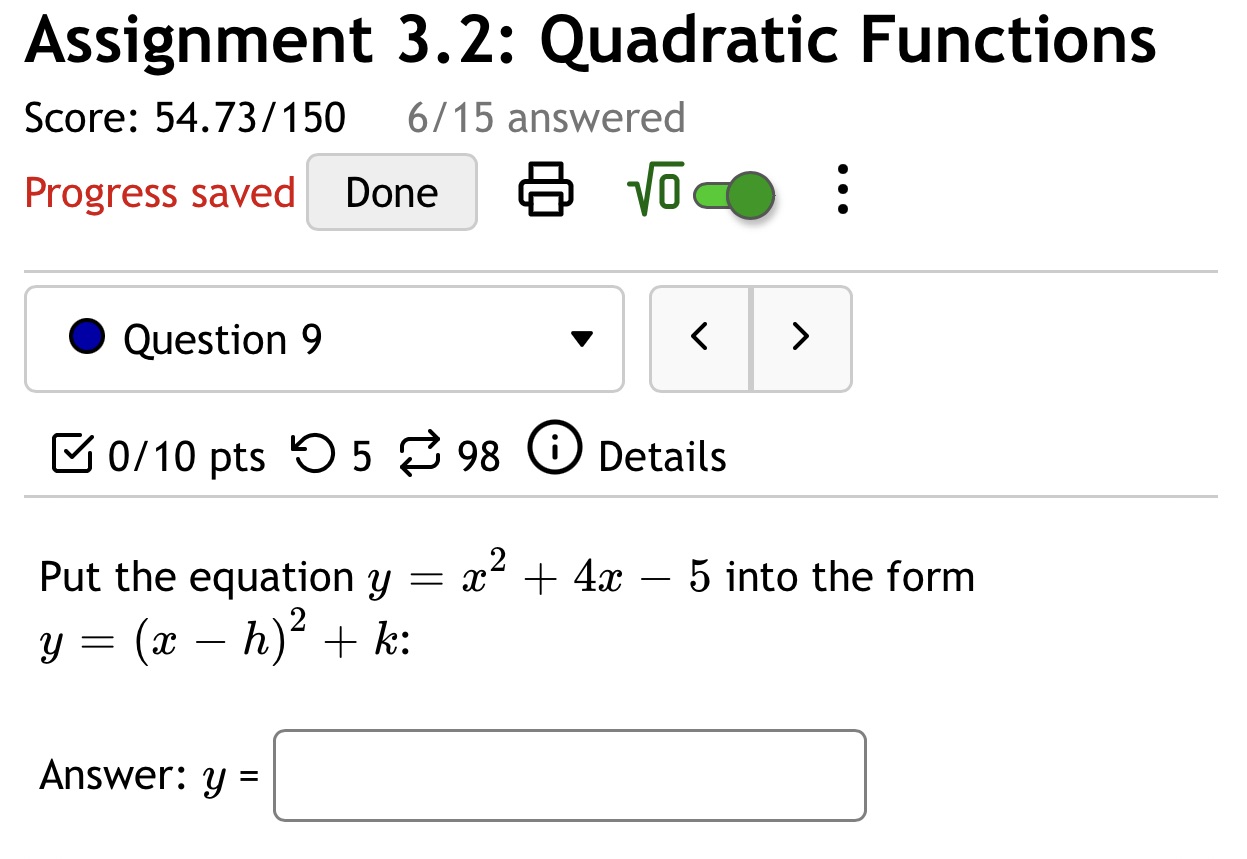Open the vertical three-dot menu icon
This screenshot has height=859, width=1247.
[841, 191]
